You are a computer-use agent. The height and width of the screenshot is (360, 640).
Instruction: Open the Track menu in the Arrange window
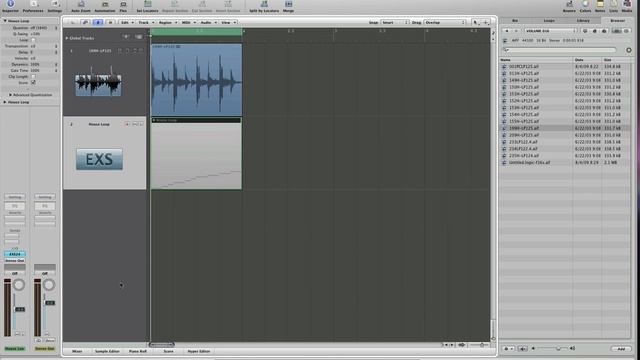pyautogui.click(x=146, y=22)
